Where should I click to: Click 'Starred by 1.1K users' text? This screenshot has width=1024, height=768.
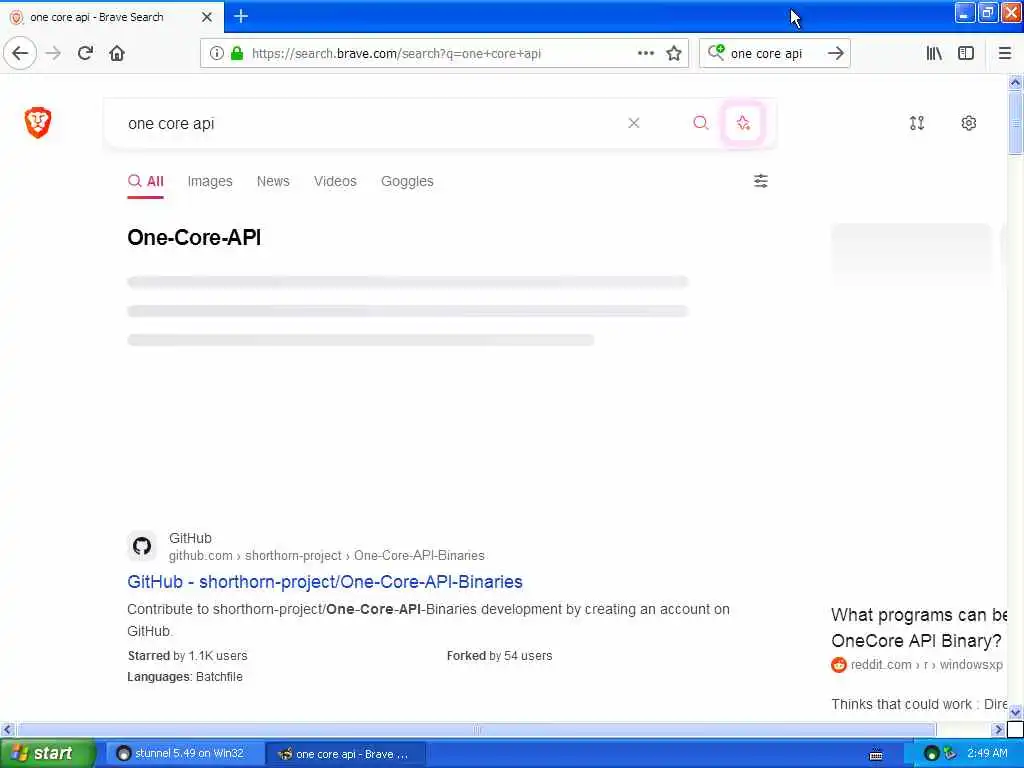(x=187, y=656)
